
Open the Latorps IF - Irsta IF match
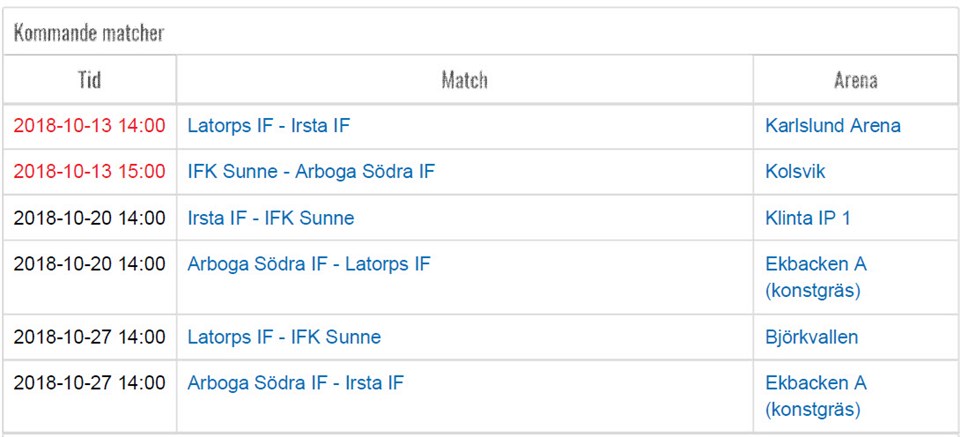268,126
